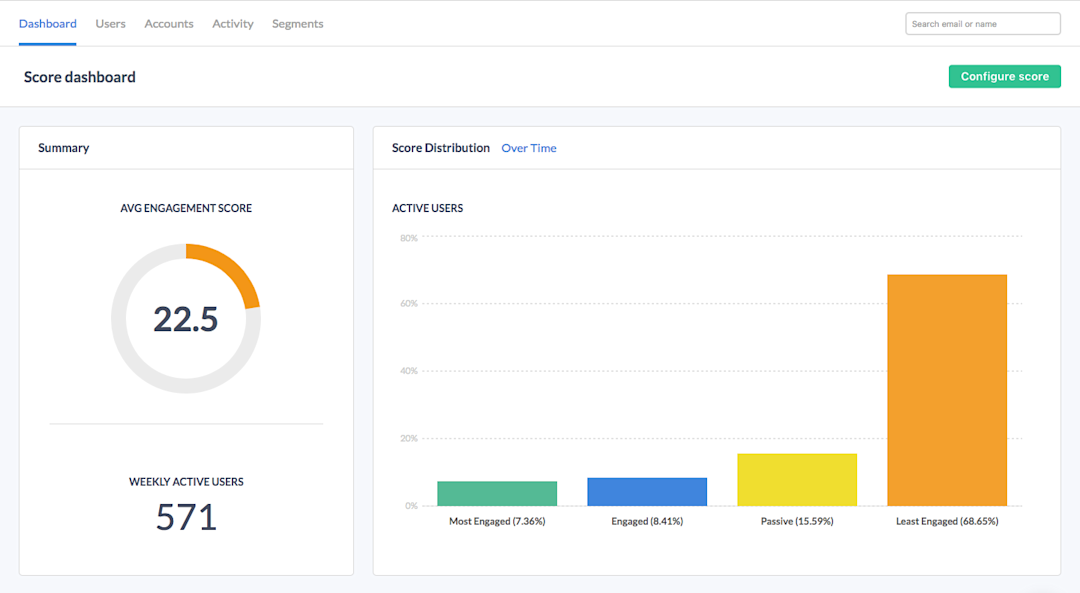This screenshot has height=593, width=1080.
Task: Open the Activity tab
Action: 233,23
